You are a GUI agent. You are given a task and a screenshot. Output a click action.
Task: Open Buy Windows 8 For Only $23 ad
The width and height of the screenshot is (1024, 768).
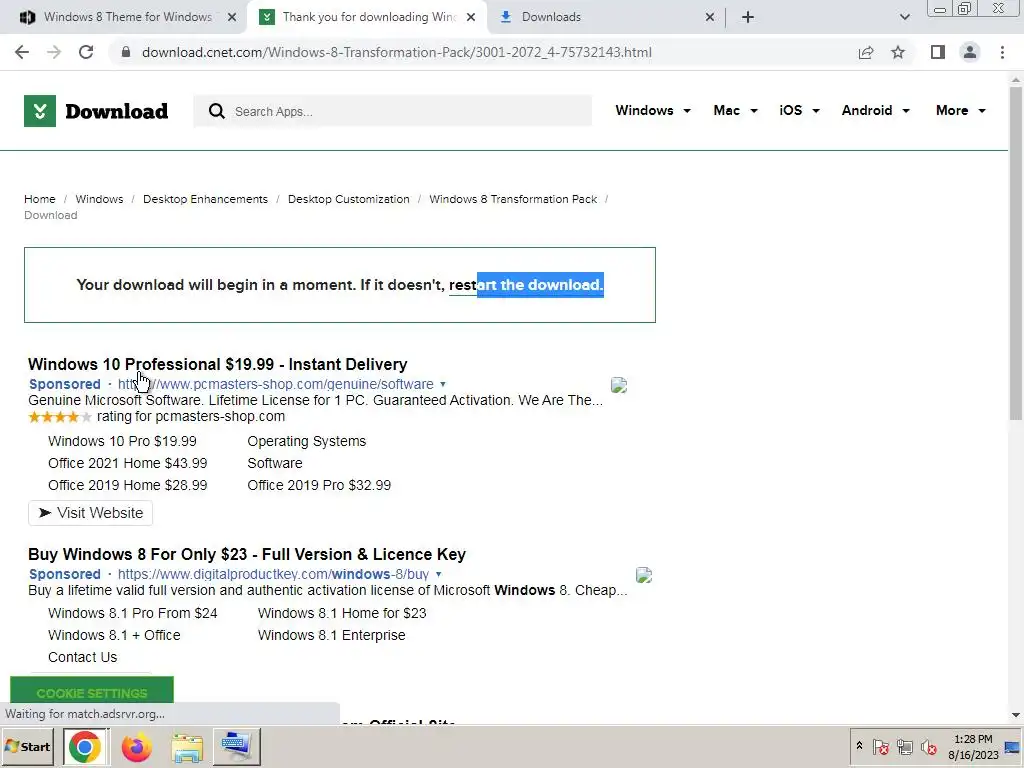pyautogui.click(x=247, y=554)
